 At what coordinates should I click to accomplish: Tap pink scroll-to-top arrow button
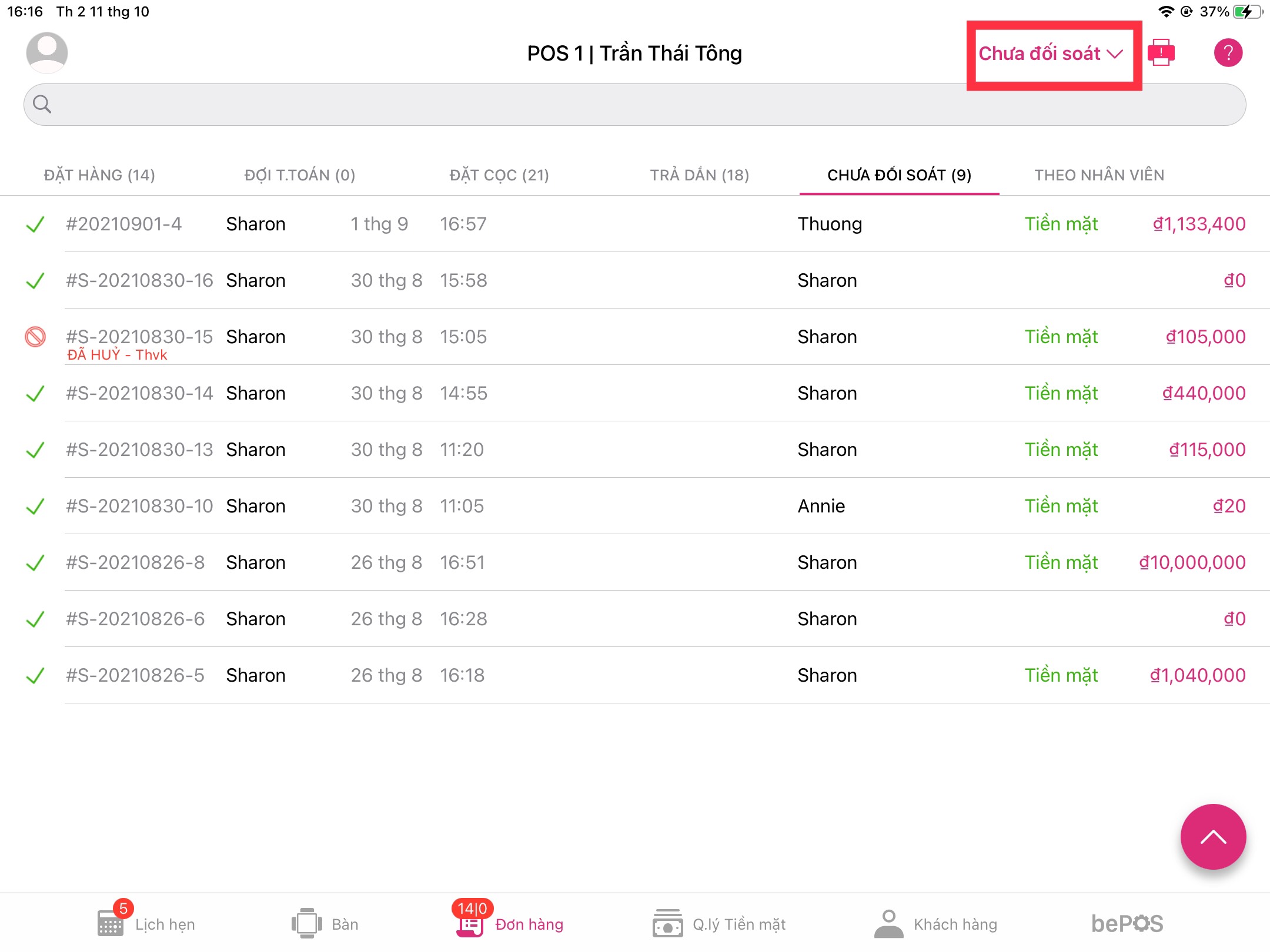point(1213,836)
